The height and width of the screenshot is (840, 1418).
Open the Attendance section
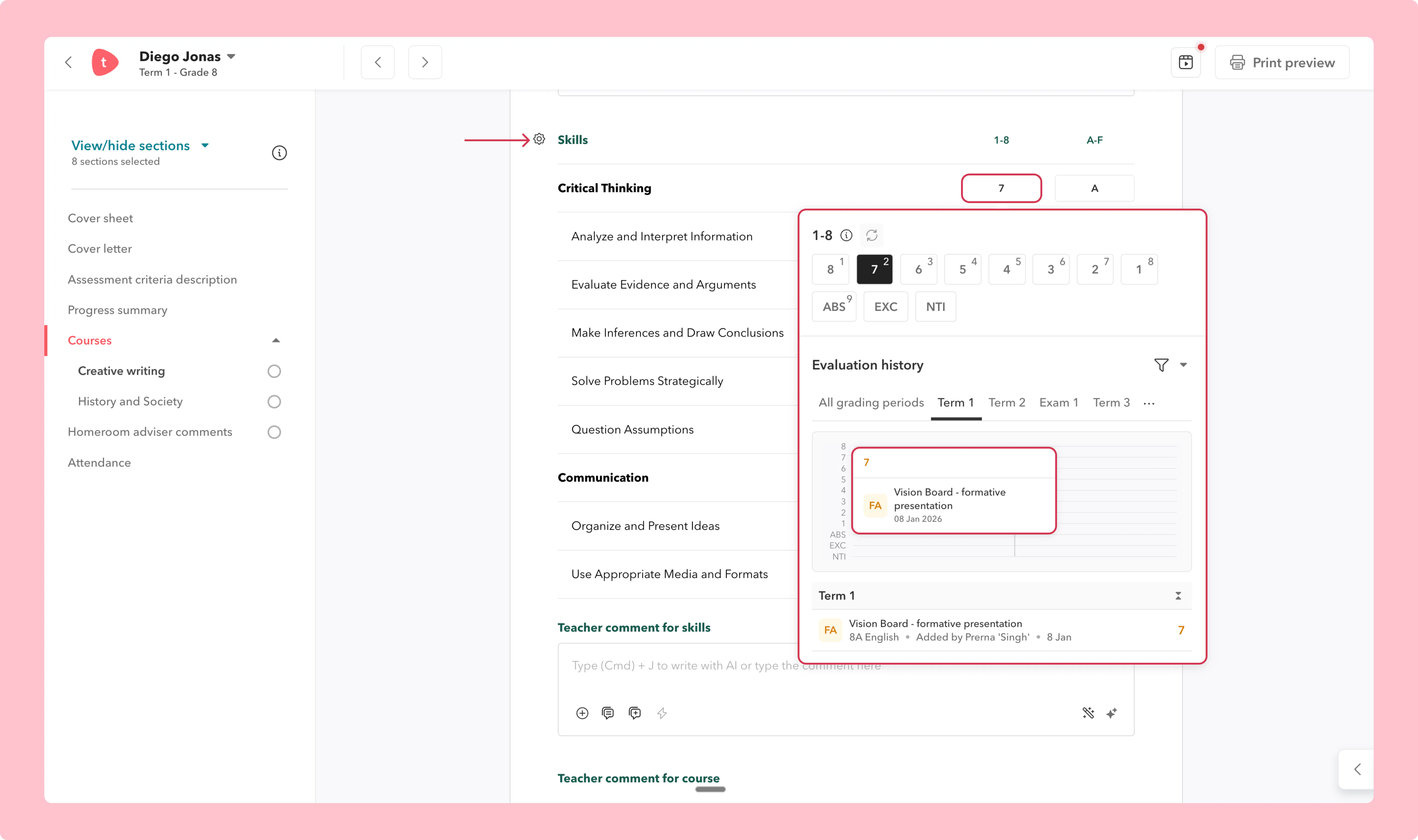pyautogui.click(x=99, y=463)
